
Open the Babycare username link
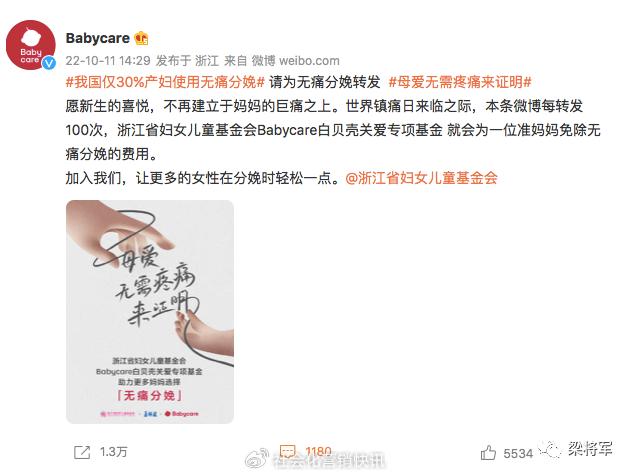pos(98,38)
